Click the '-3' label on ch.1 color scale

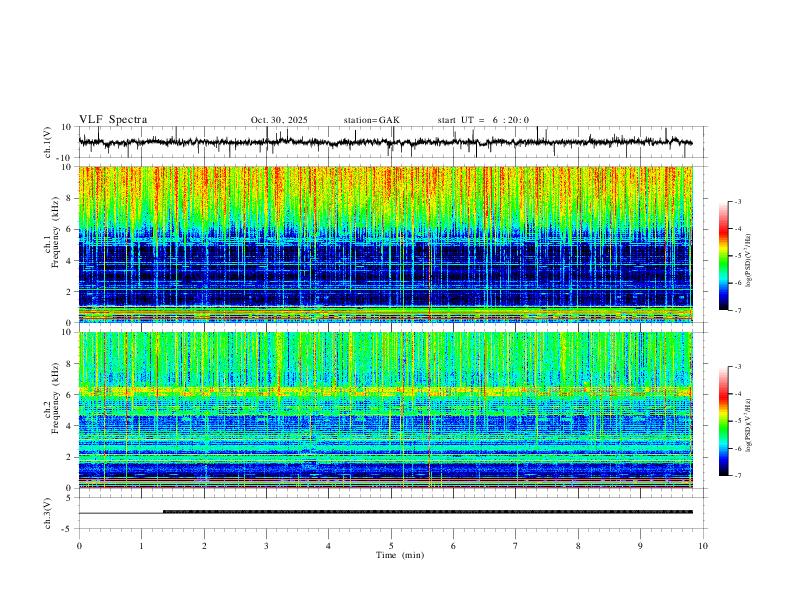coord(737,201)
